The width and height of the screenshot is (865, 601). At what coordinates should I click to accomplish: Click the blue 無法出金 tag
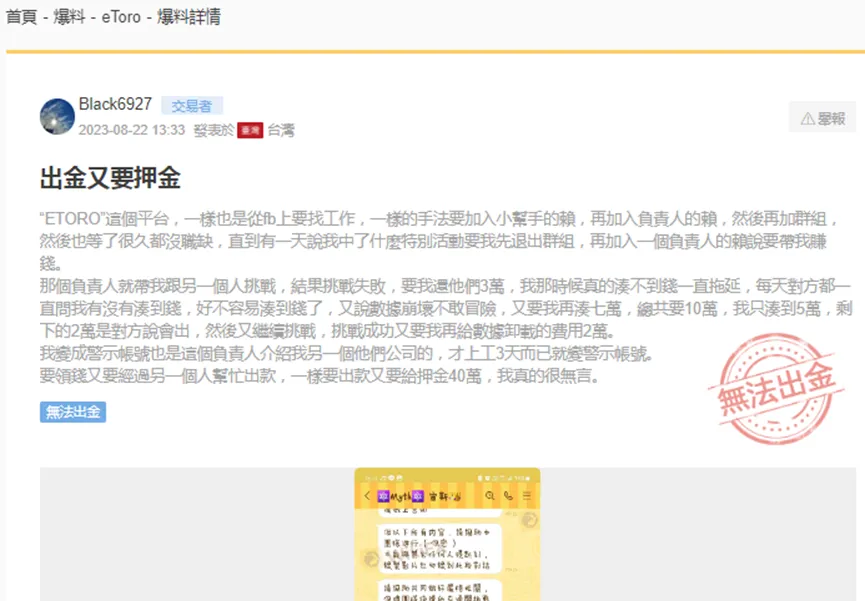coord(73,412)
